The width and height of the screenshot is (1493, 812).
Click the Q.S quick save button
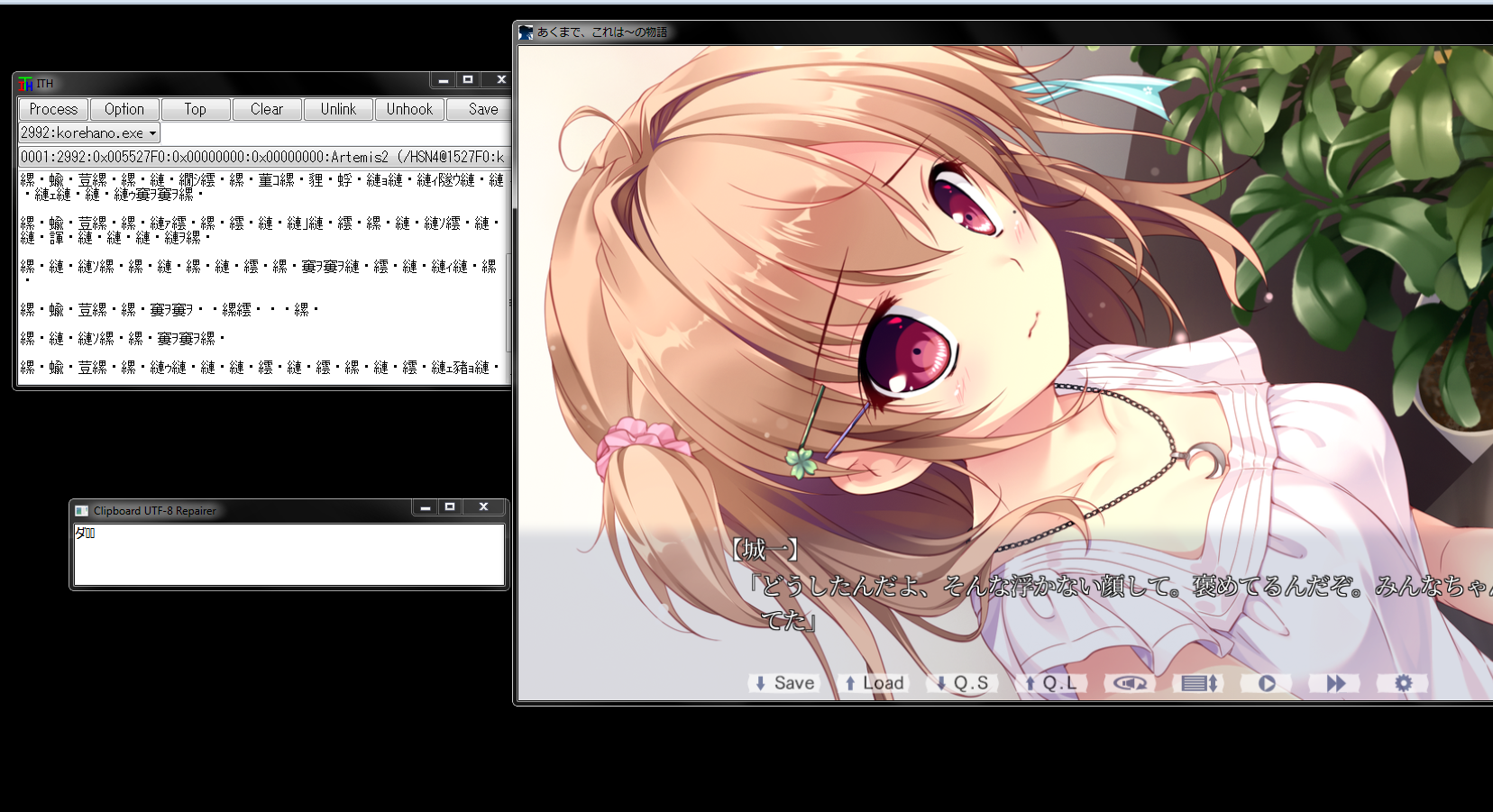point(962,683)
